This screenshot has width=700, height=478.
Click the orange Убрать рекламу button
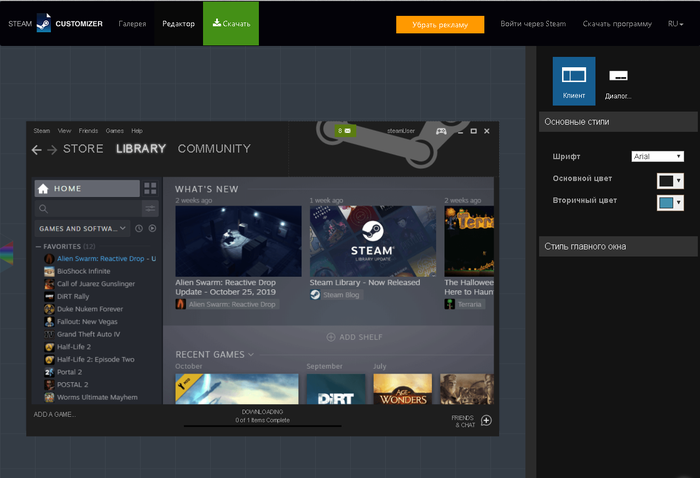pos(440,25)
